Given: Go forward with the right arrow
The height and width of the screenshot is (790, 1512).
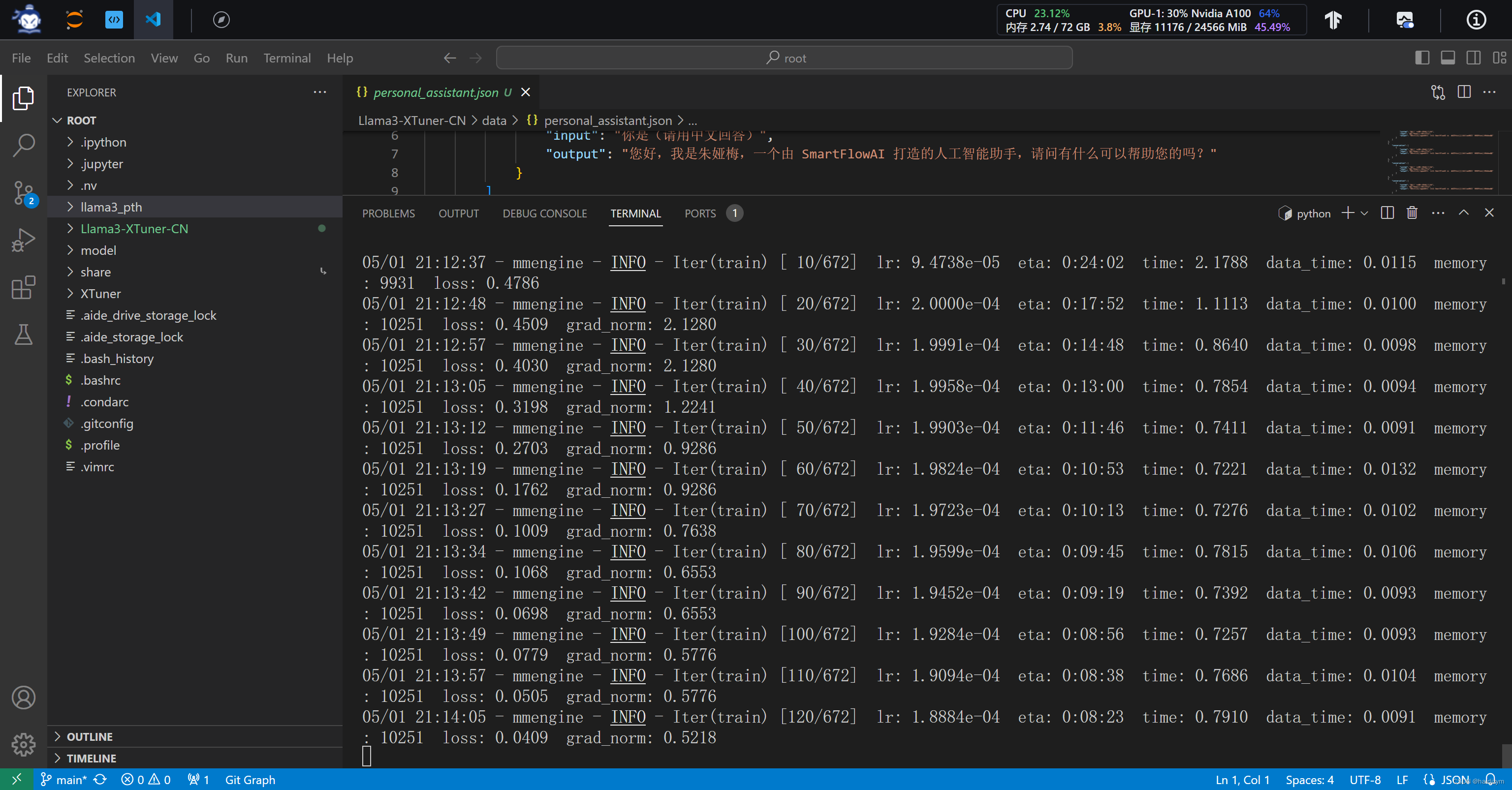Looking at the screenshot, I should (475, 58).
